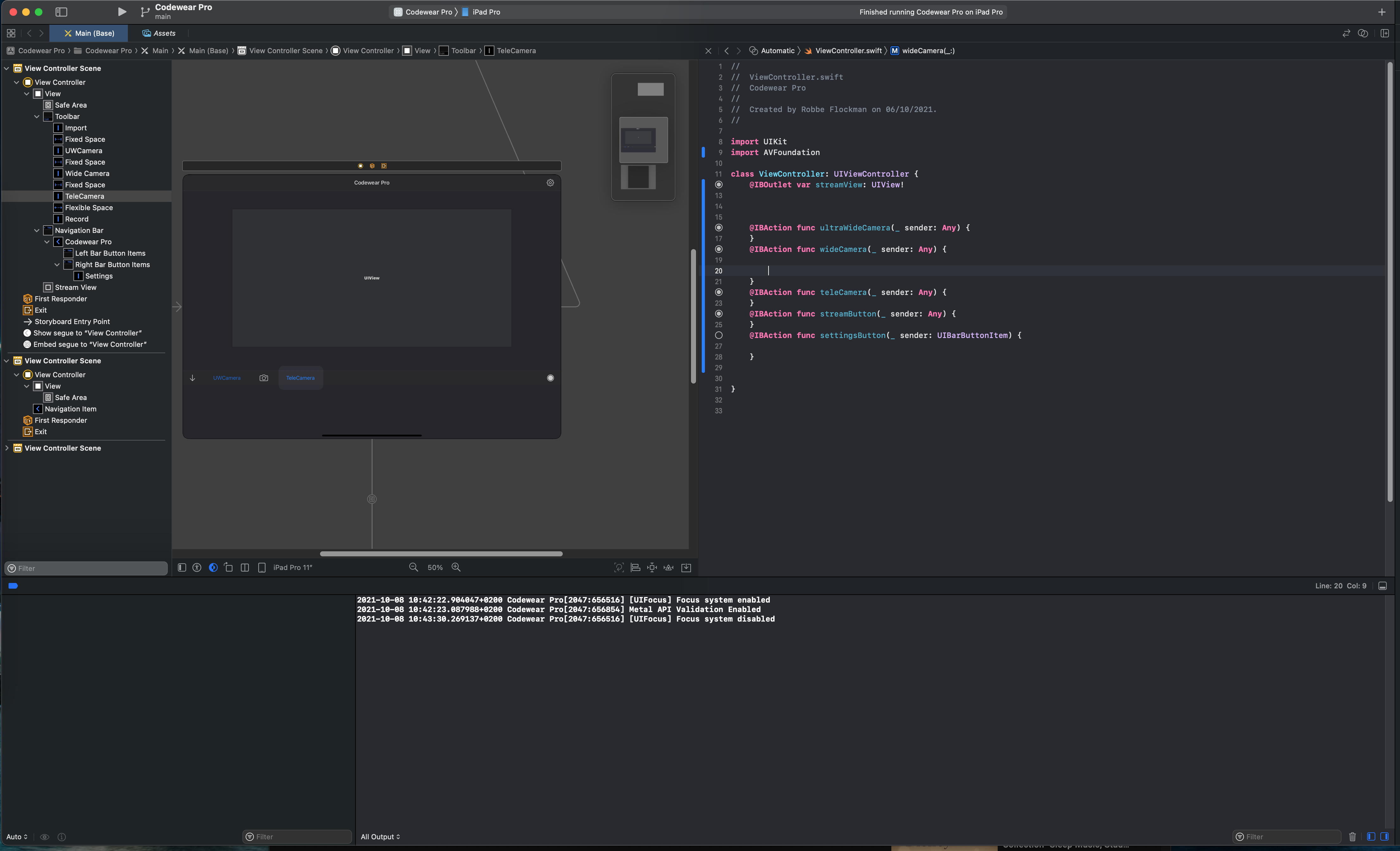This screenshot has height=851, width=1400.
Task: Toggle dark appearance for the canvas
Action: point(213,567)
